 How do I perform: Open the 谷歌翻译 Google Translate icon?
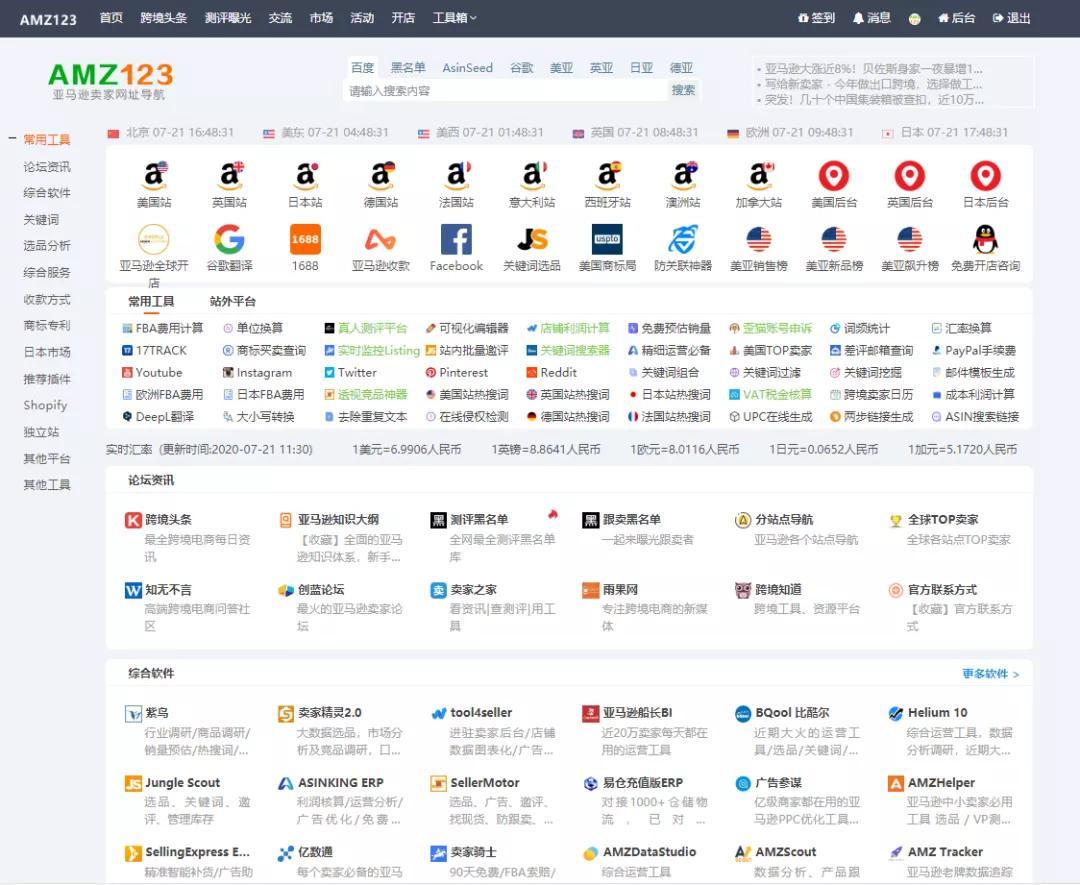coord(230,241)
